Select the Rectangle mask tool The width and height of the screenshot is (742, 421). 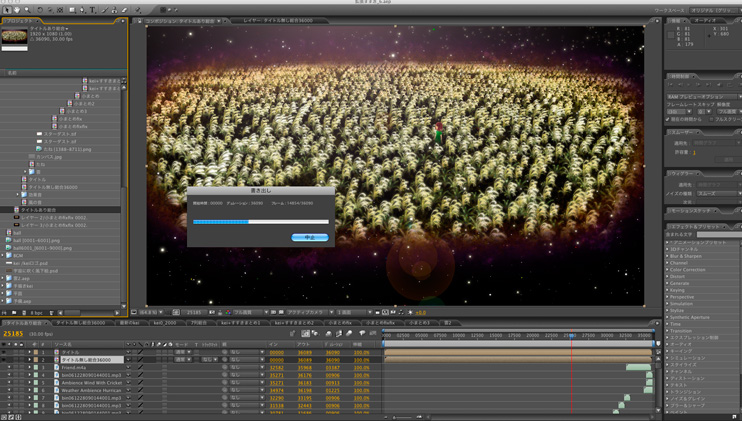pos(71,10)
